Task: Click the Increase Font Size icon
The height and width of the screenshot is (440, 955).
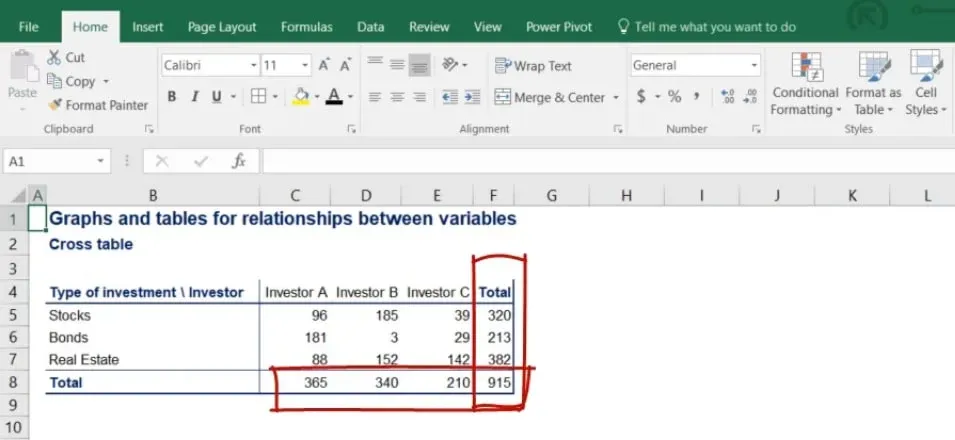Action: 324,66
